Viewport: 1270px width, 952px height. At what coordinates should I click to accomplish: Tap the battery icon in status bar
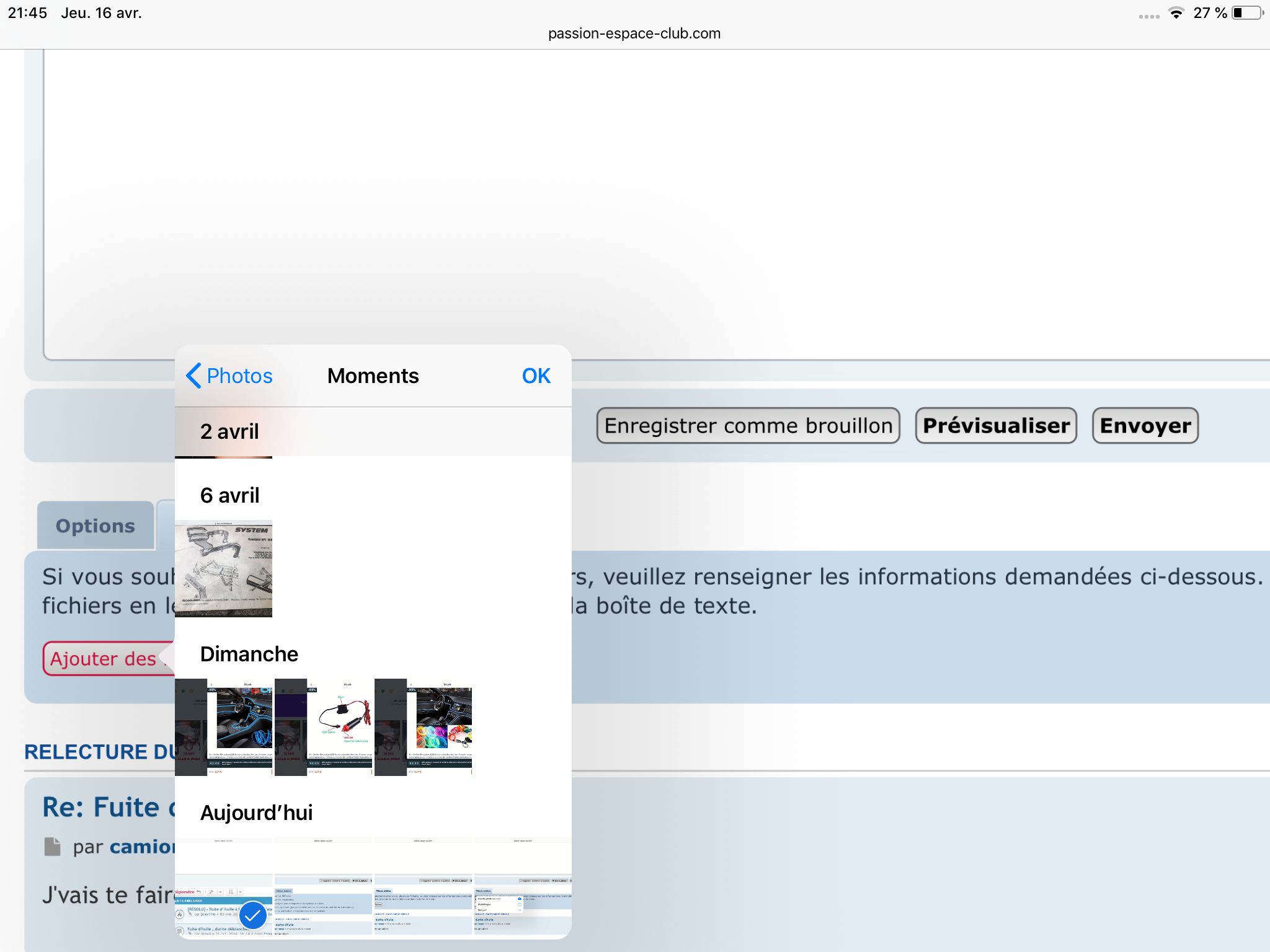tap(1246, 13)
